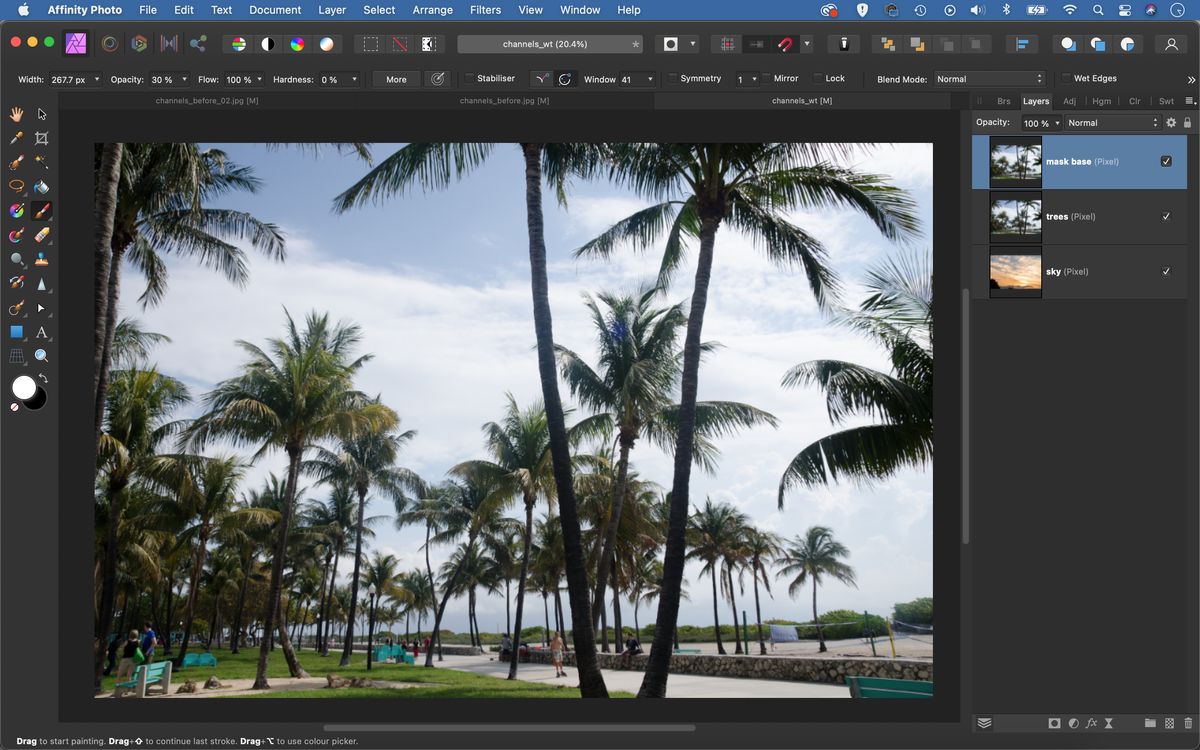Open the Blend Mode dropdown

[x=990, y=78]
